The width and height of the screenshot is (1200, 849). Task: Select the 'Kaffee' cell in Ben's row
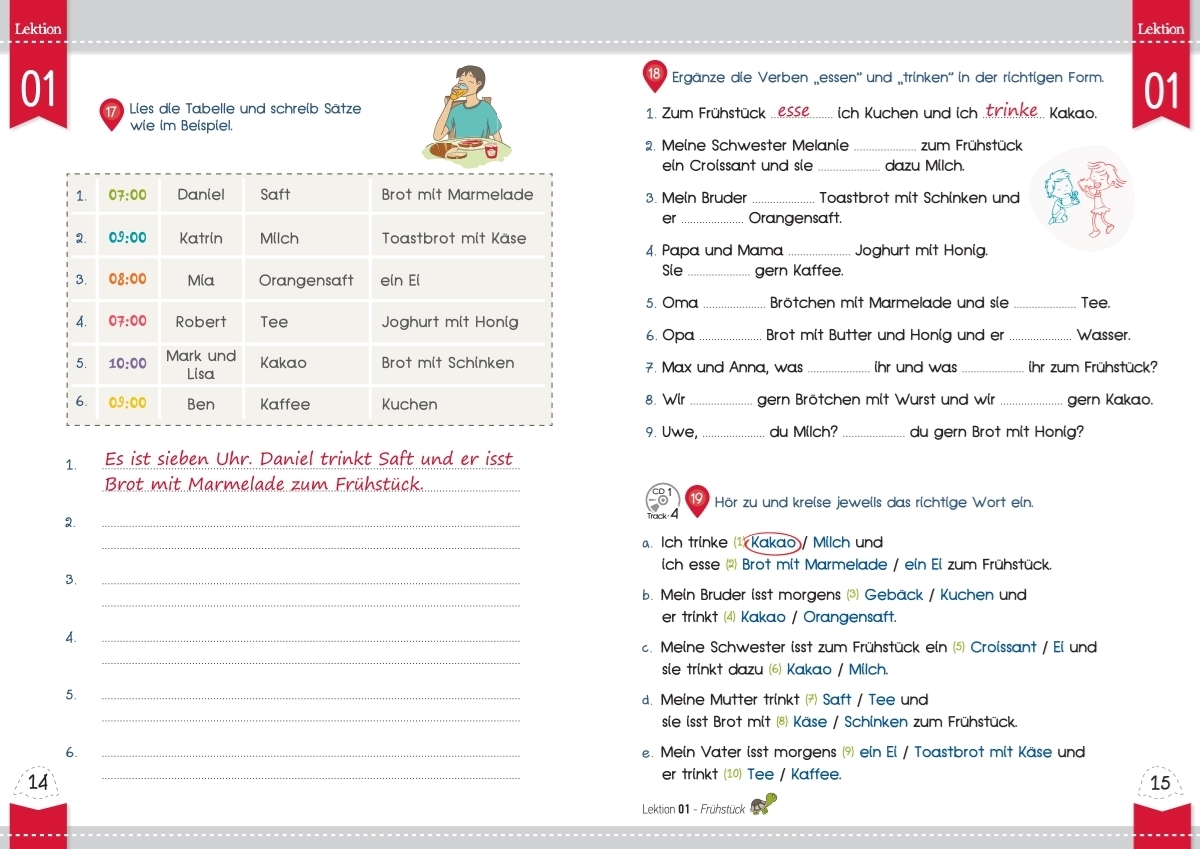pyautogui.click(x=285, y=404)
